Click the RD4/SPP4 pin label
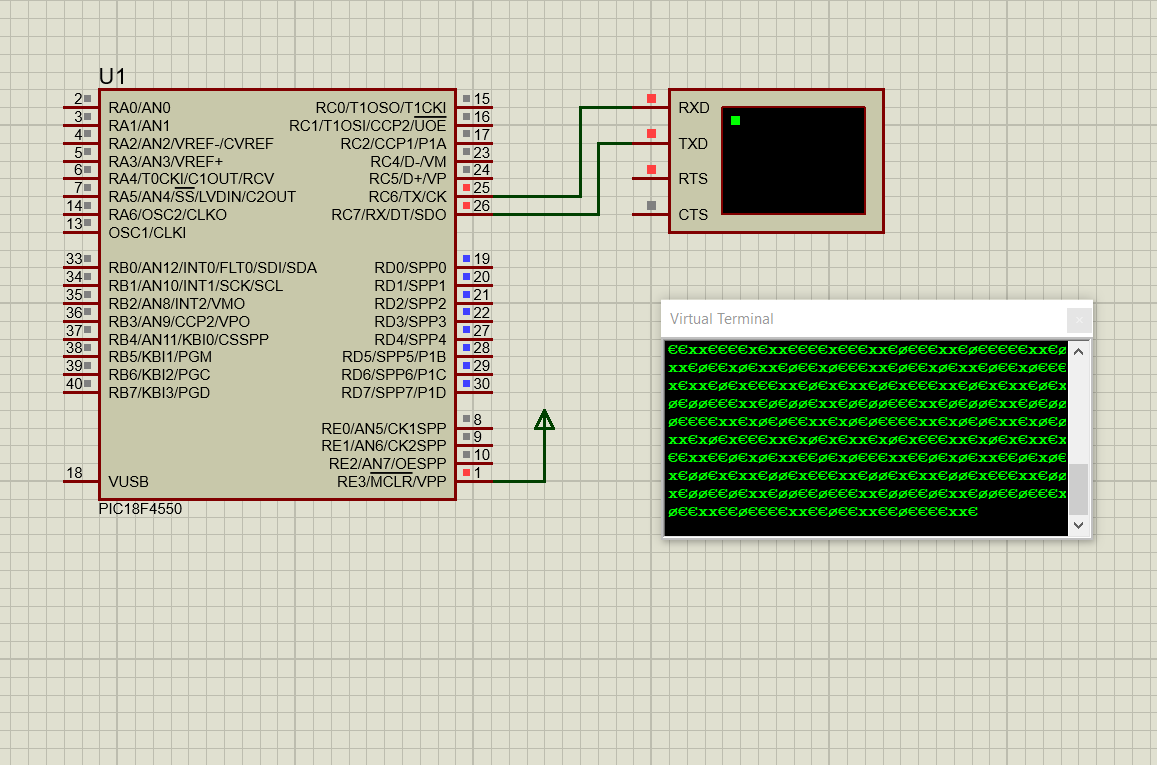The height and width of the screenshot is (765, 1157). tap(410, 339)
